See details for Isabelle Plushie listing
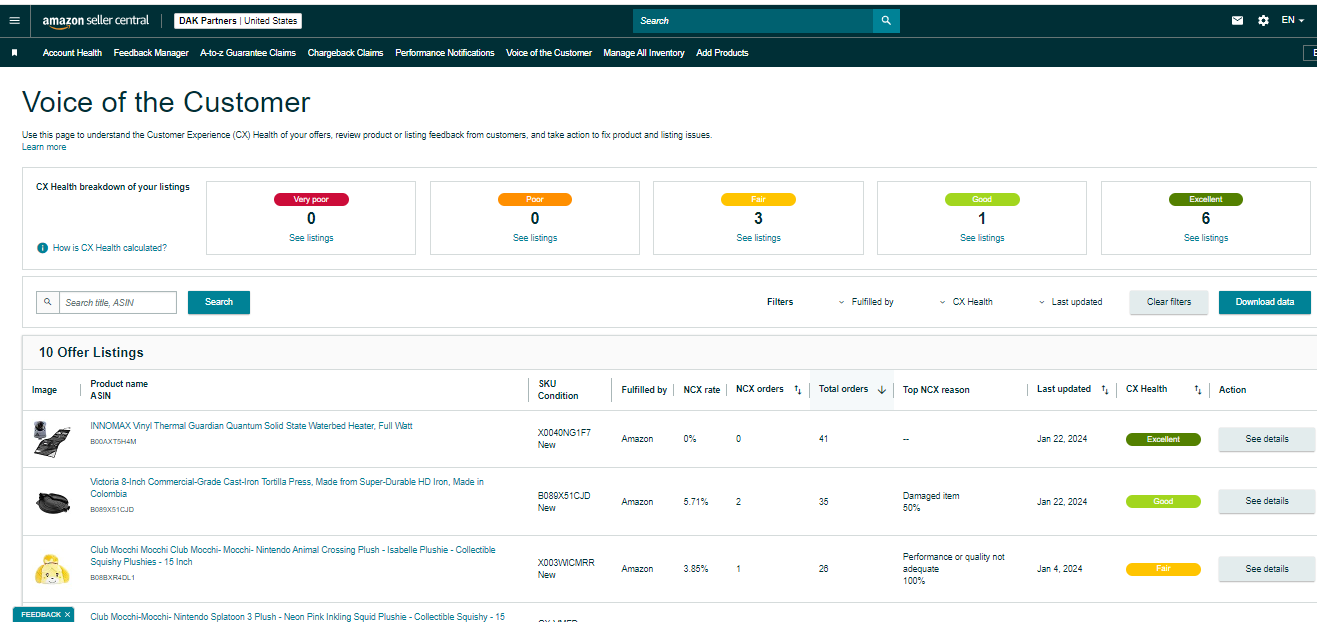The width and height of the screenshot is (1317, 622). point(1267,569)
